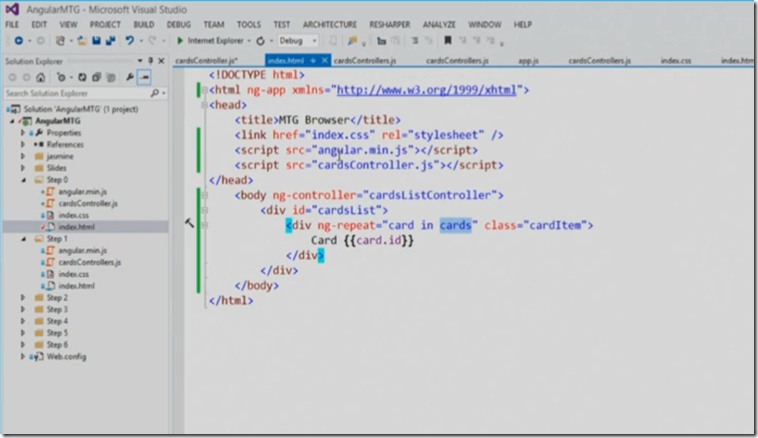Click the New Project toolbar icon
Viewport: 758px width, 438px height.
coord(60,41)
